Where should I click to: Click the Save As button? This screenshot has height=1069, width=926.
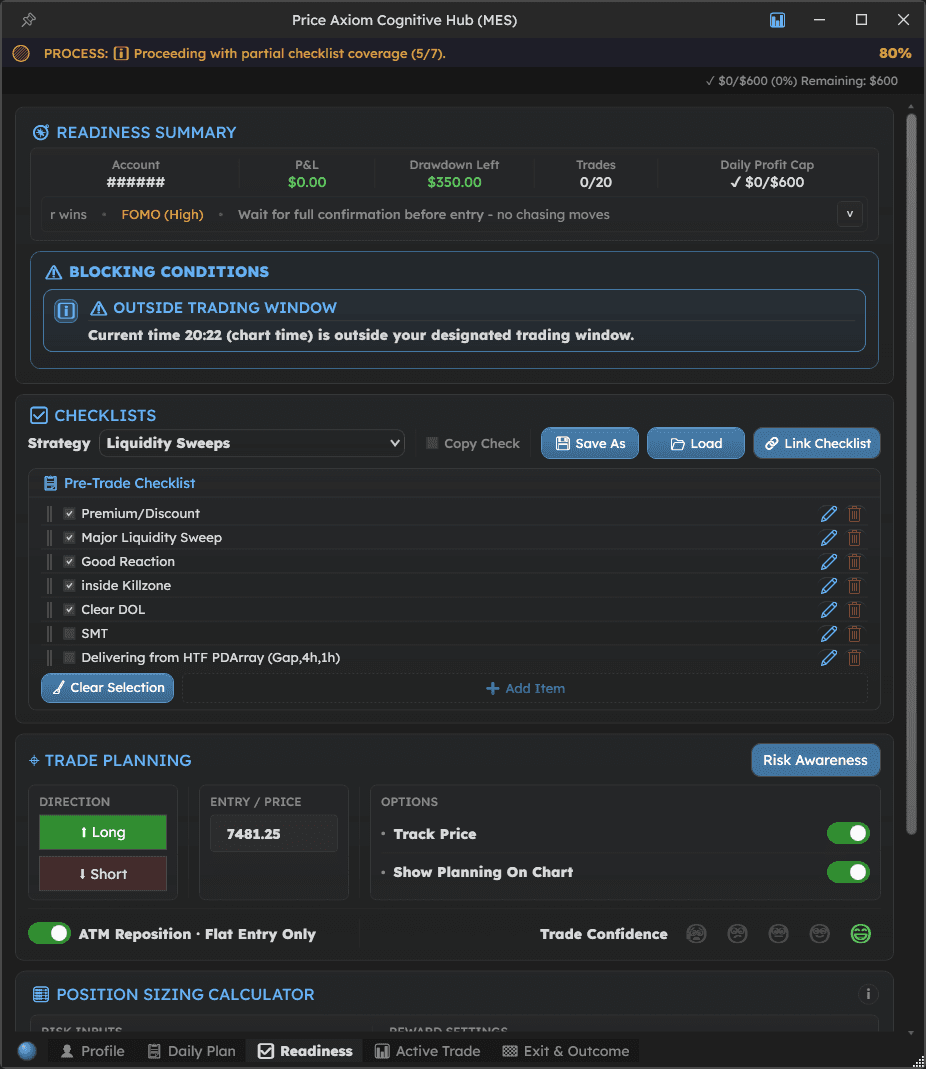590,443
